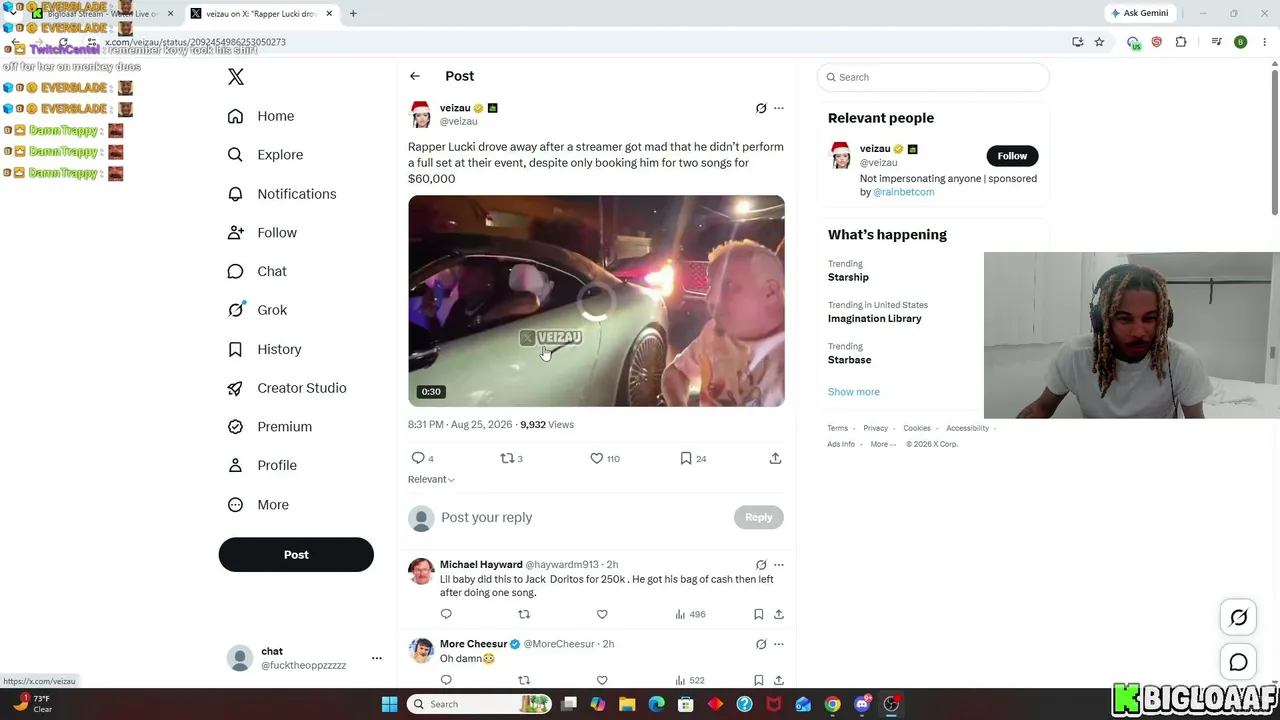Open Notifications in the sidebar
Screen dimensions: 1280x720
pyautogui.click(x=282, y=194)
